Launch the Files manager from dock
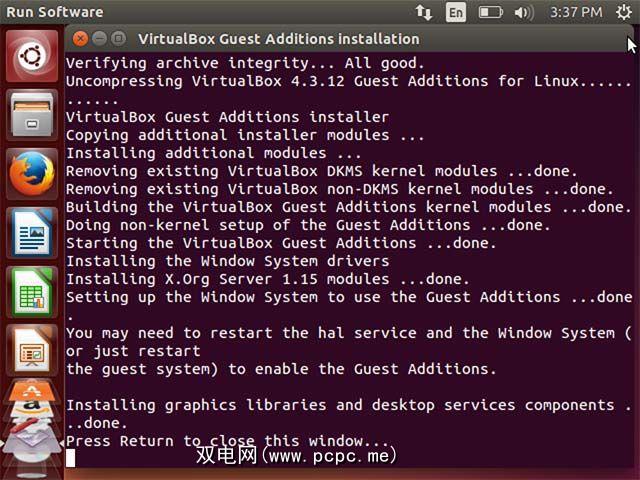 [x=32, y=115]
